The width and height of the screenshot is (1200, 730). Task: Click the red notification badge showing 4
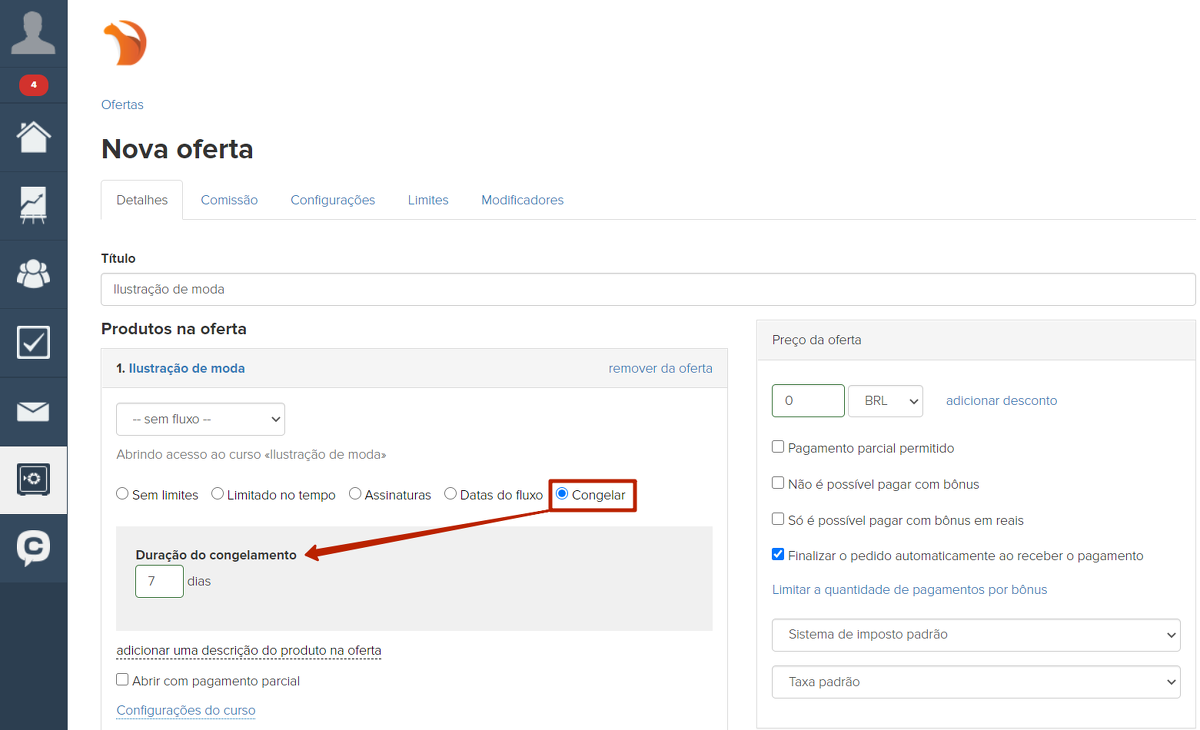click(x=33, y=85)
